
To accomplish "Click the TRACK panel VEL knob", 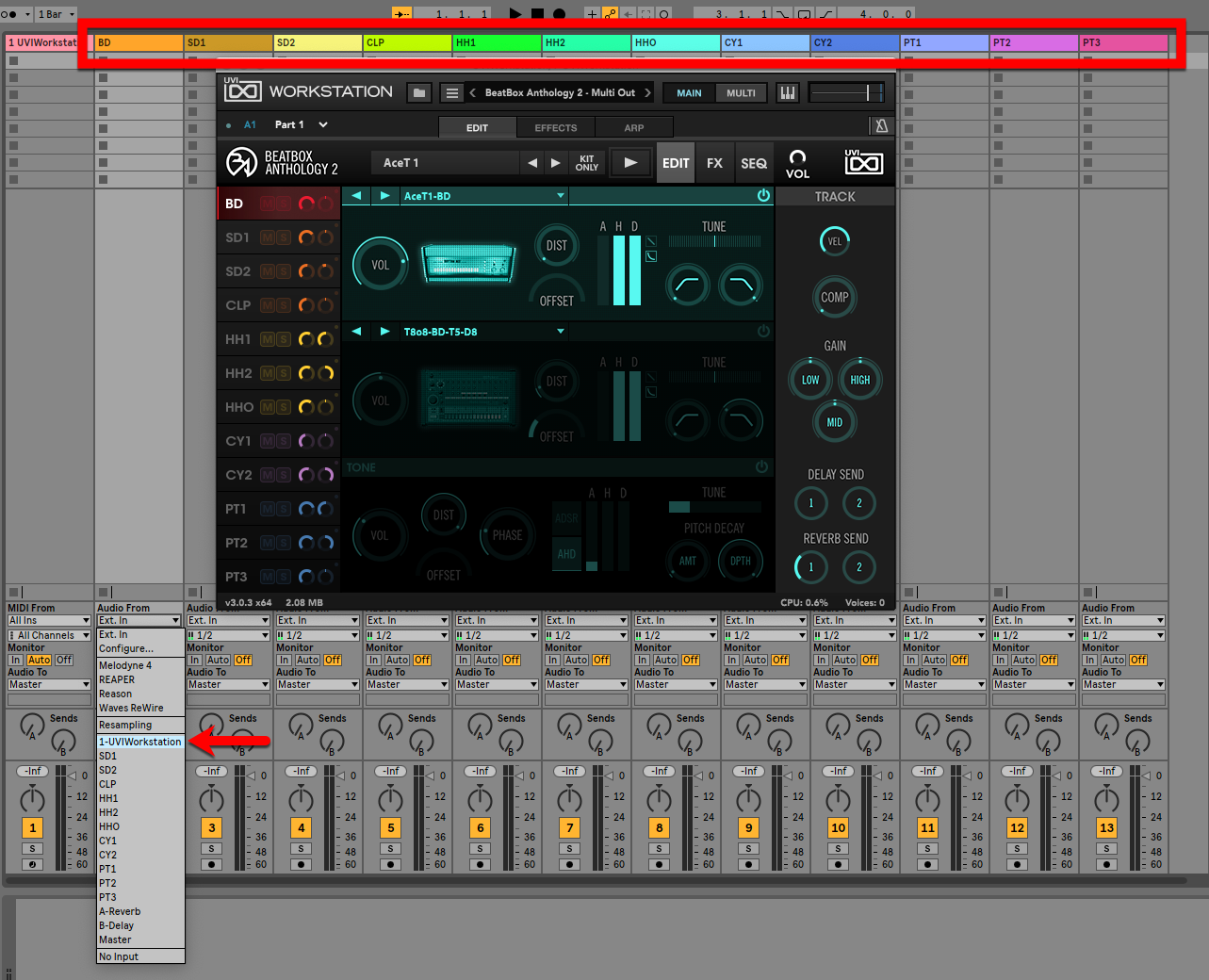I will click(x=835, y=241).
